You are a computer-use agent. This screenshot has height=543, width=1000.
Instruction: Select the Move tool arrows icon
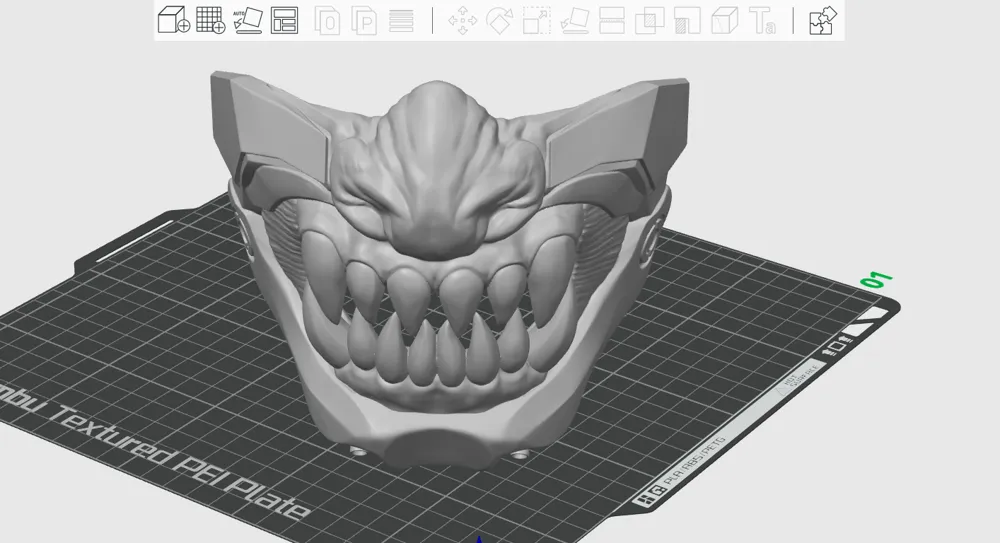point(462,20)
